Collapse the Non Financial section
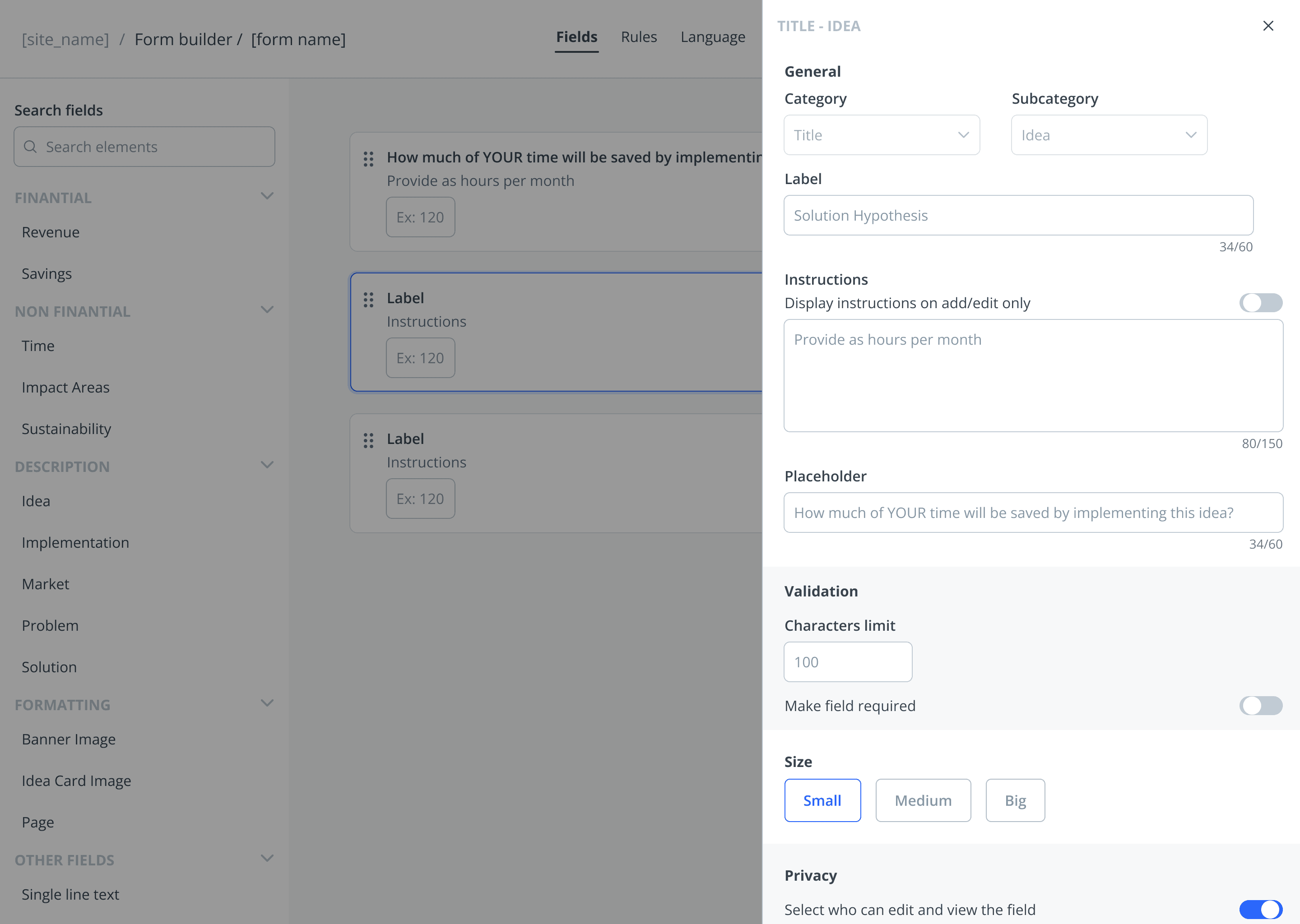Image resolution: width=1300 pixels, height=924 pixels. pyautogui.click(x=267, y=310)
